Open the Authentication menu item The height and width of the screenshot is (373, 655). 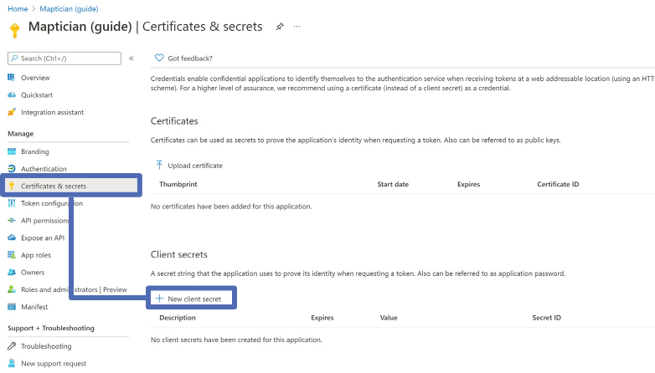tap(43, 169)
